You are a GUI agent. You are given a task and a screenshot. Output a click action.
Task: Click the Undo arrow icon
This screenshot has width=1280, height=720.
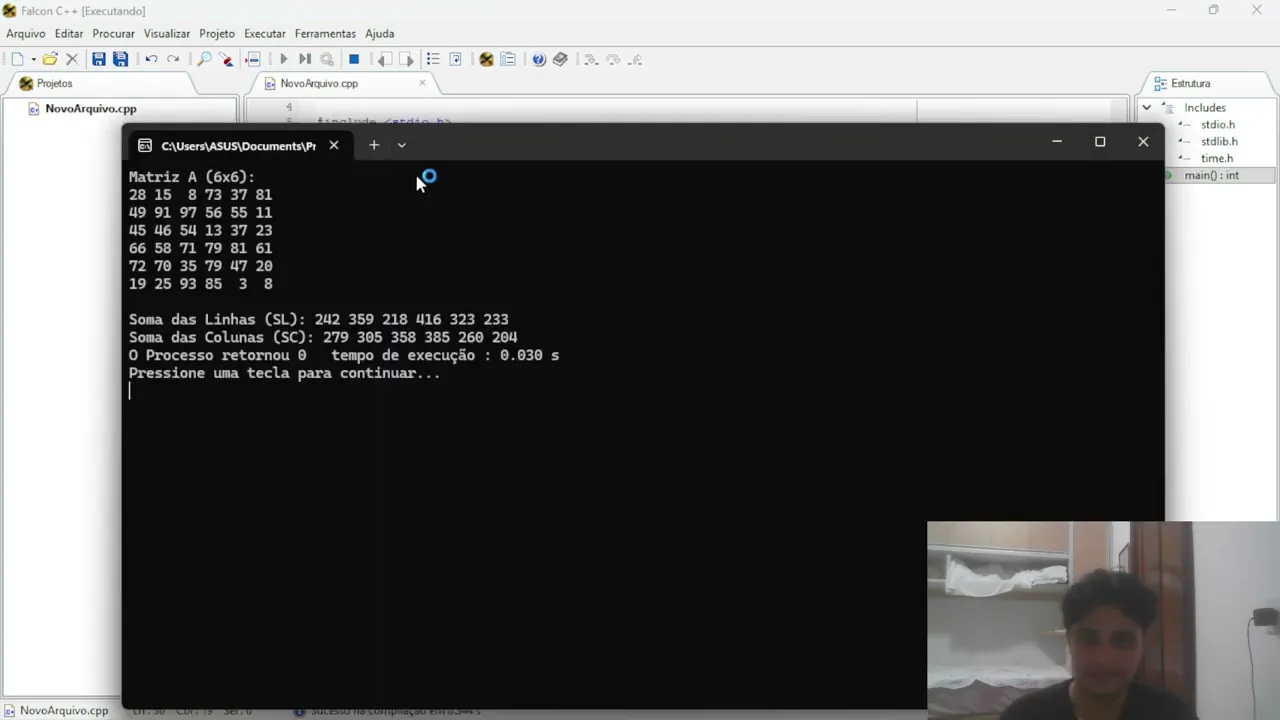(151, 59)
